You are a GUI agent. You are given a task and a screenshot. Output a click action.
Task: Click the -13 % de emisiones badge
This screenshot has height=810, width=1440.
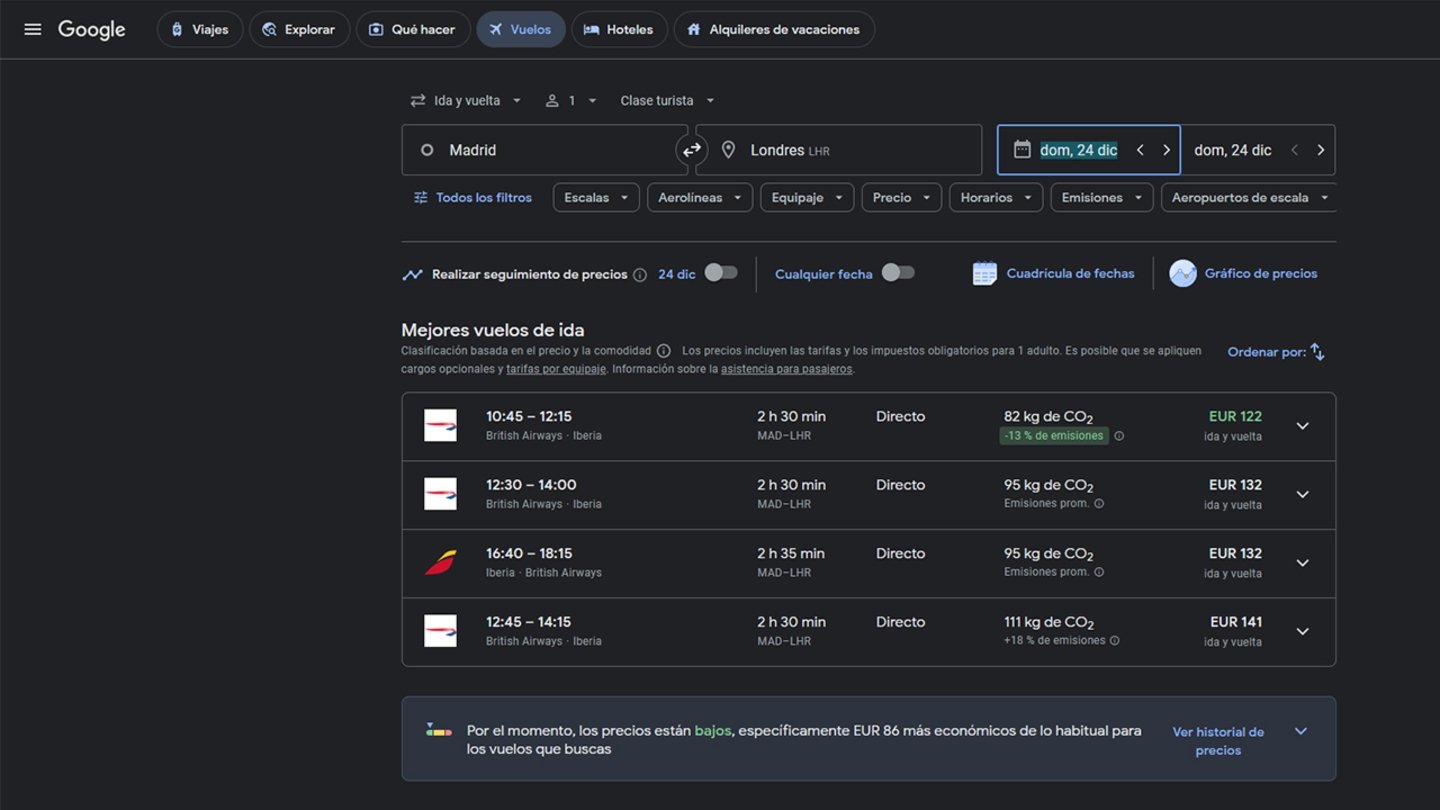[1054, 436]
